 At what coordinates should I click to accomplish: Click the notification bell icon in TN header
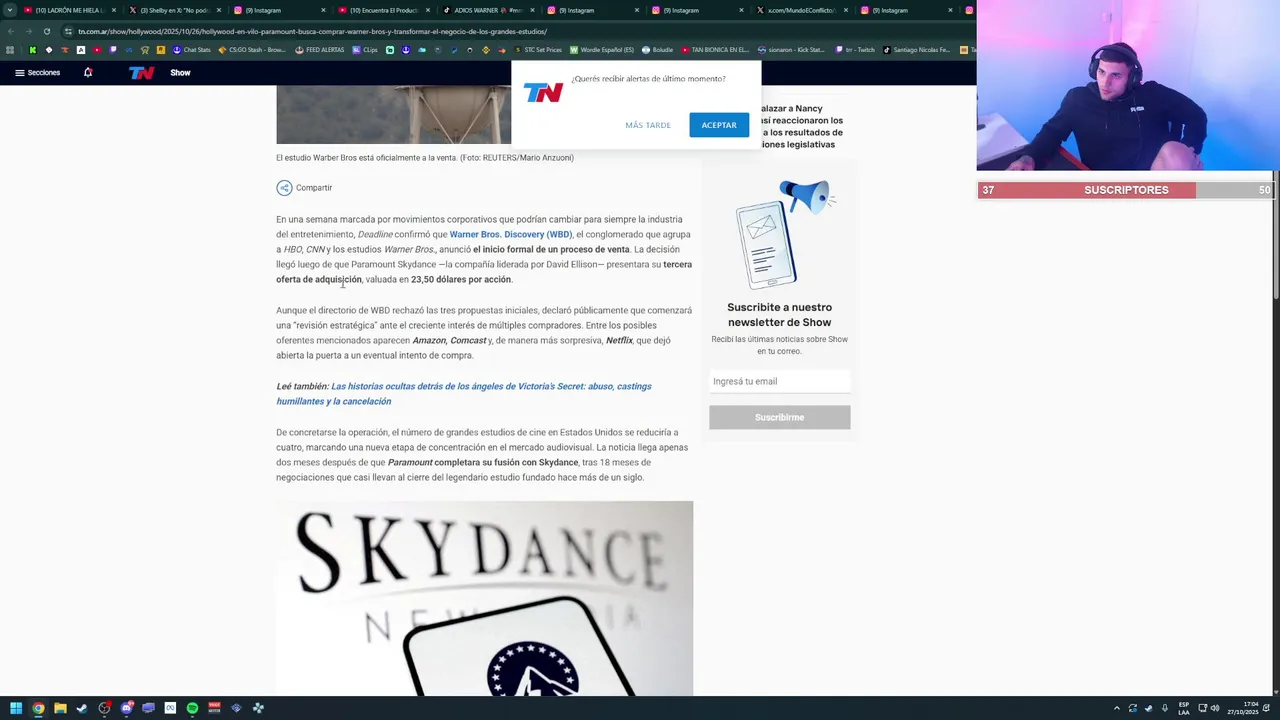[88, 73]
